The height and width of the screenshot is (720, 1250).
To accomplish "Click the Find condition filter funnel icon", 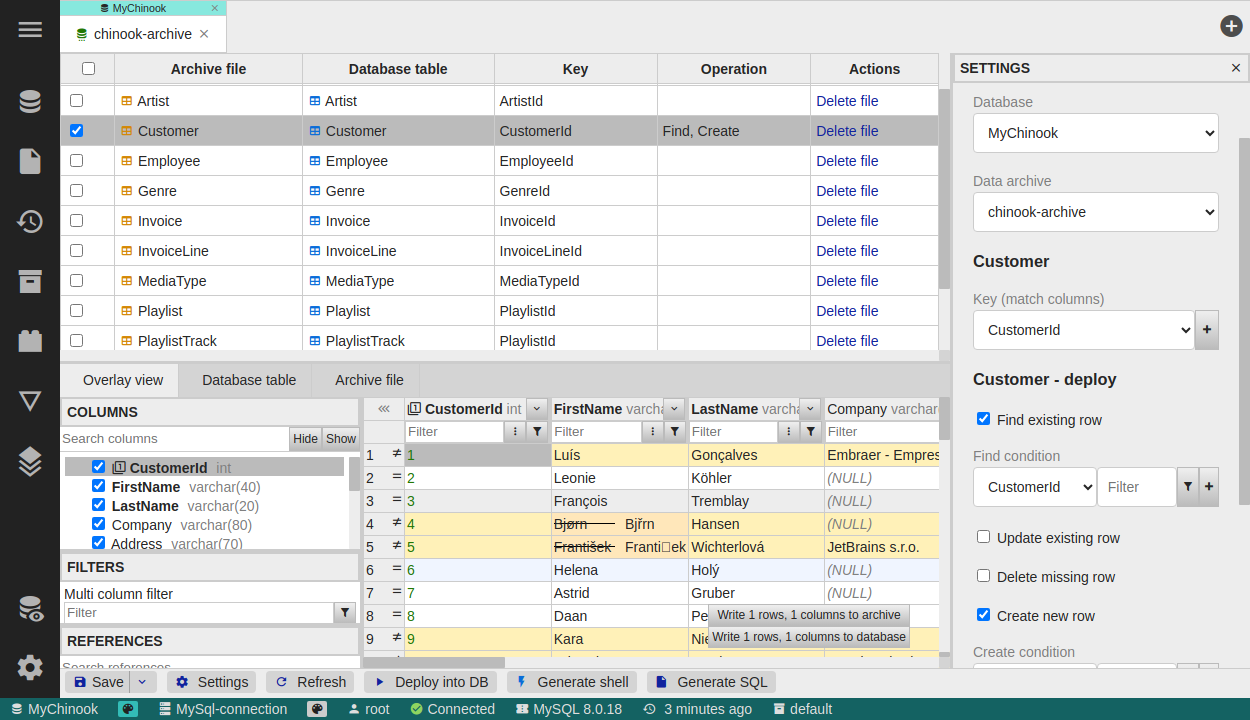I will coord(1188,487).
